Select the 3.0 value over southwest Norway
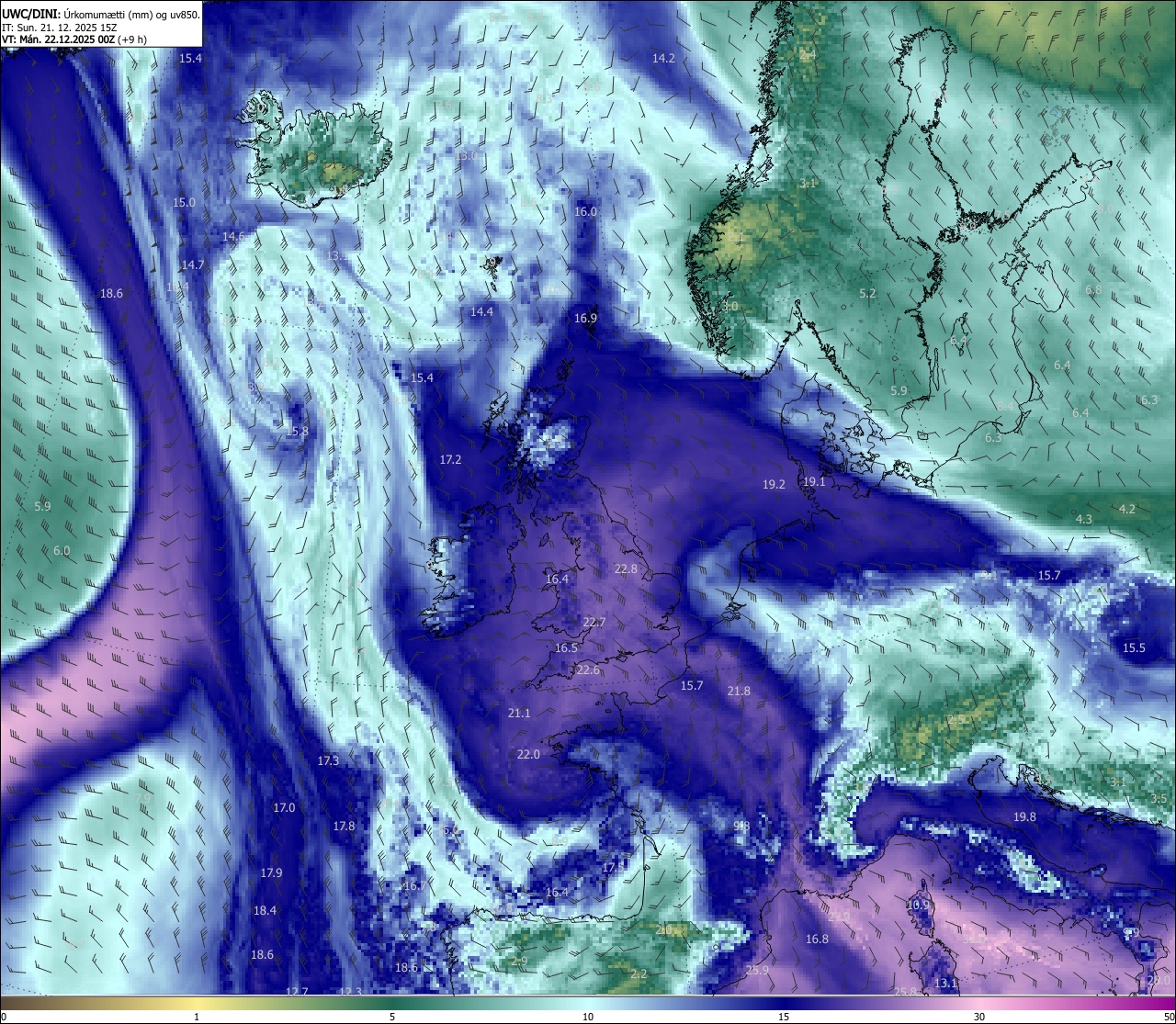The height and width of the screenshot is (1024, 1176). click(729, 306)
